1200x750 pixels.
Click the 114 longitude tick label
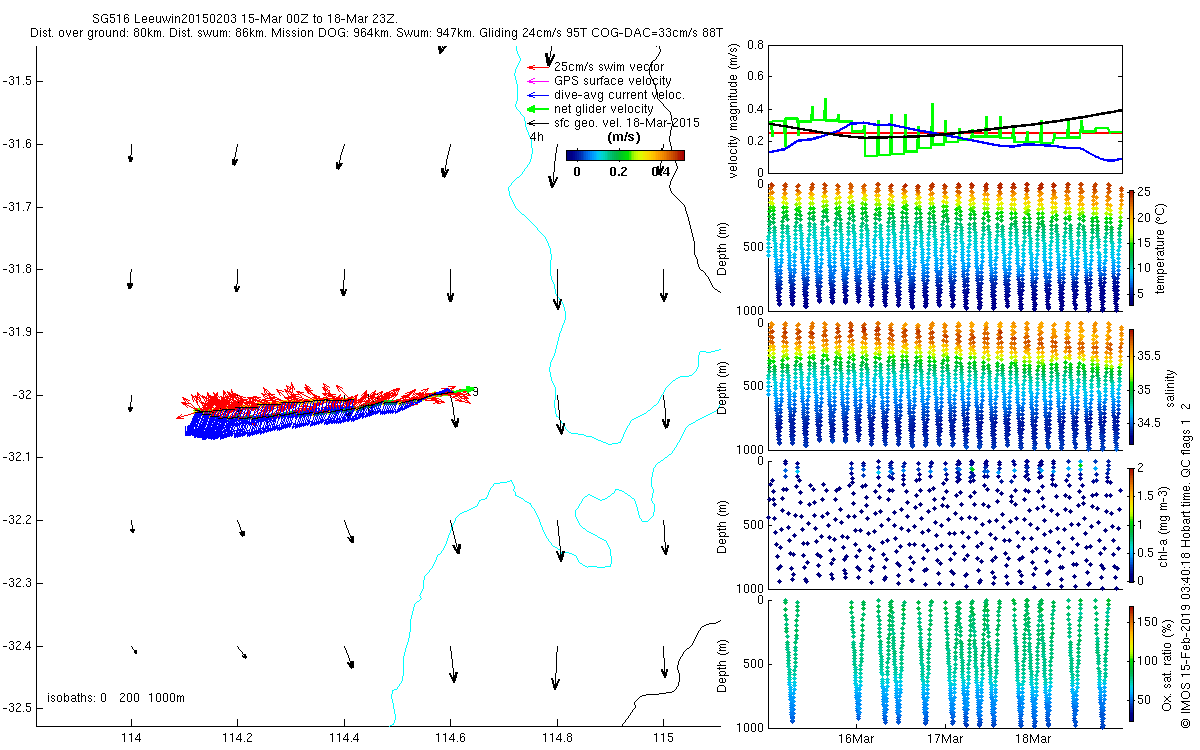pyautogui.click(x=130, y=737)
